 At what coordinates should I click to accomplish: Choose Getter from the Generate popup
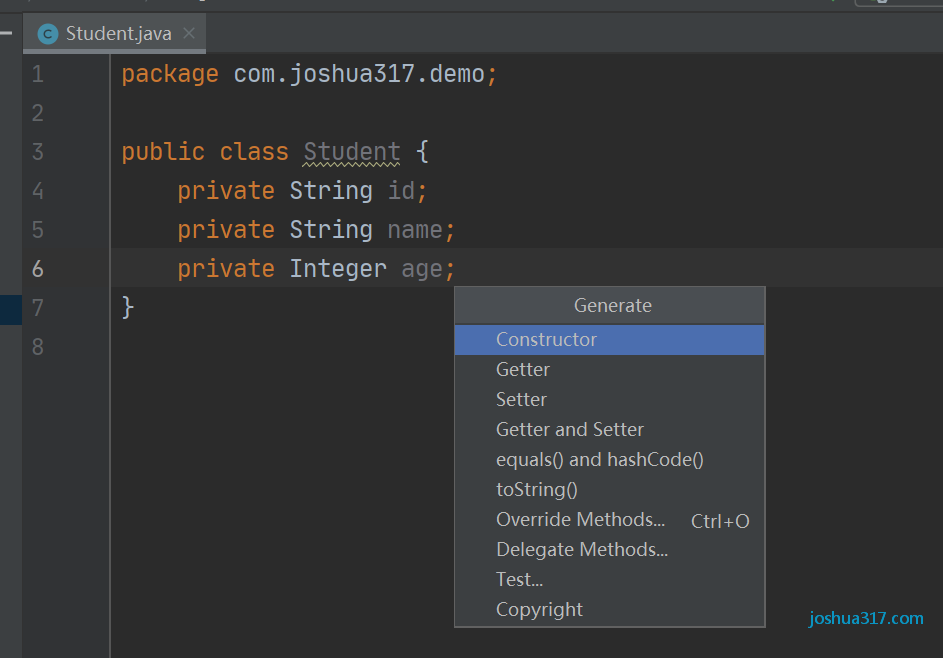click(609, 370)
